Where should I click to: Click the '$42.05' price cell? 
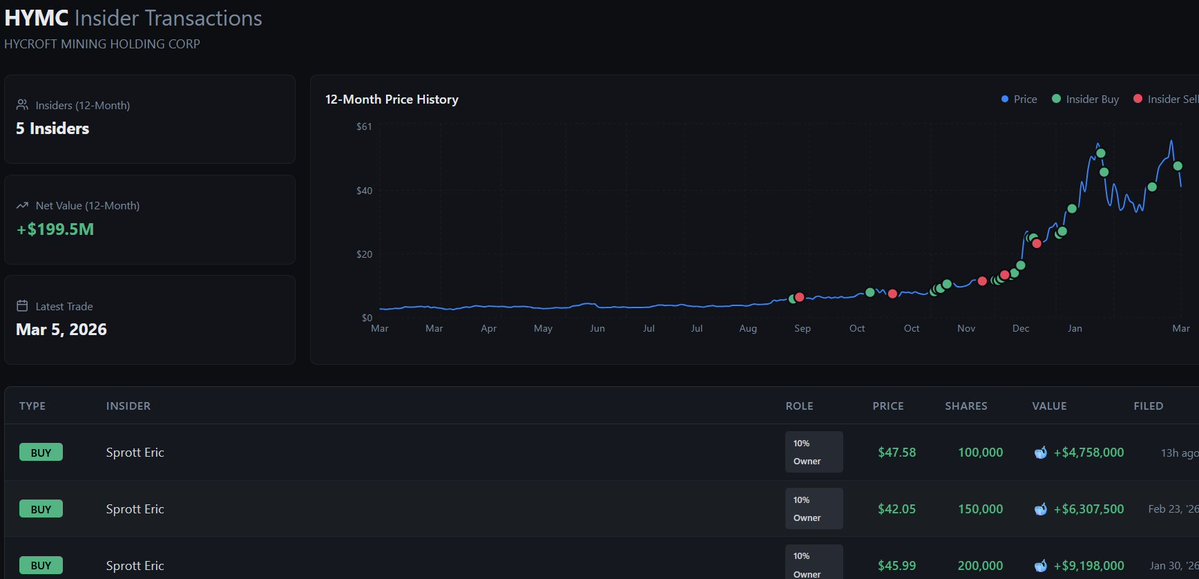coord(897,509)
